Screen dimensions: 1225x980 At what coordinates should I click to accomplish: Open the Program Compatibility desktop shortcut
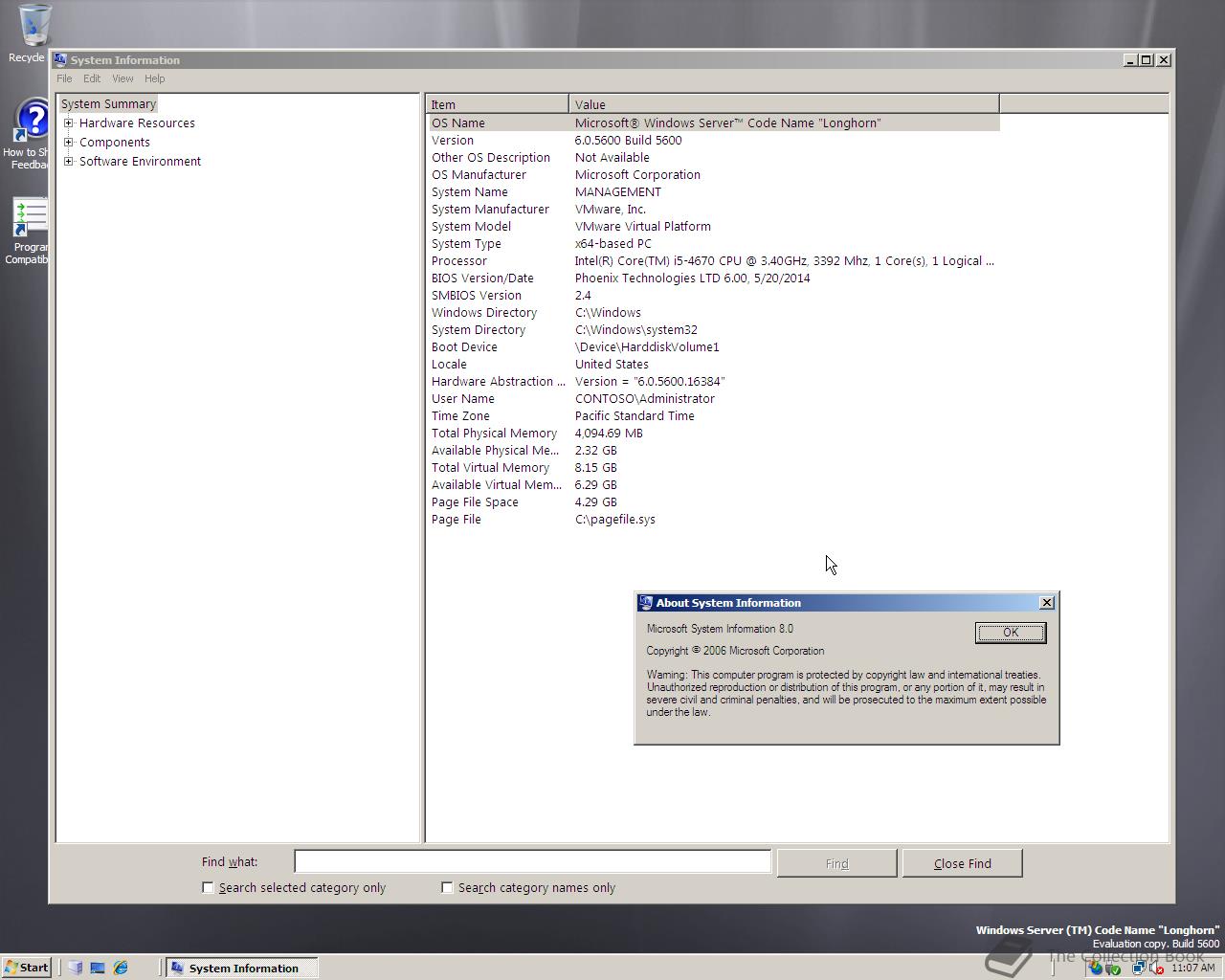click(x=29, y=231)
